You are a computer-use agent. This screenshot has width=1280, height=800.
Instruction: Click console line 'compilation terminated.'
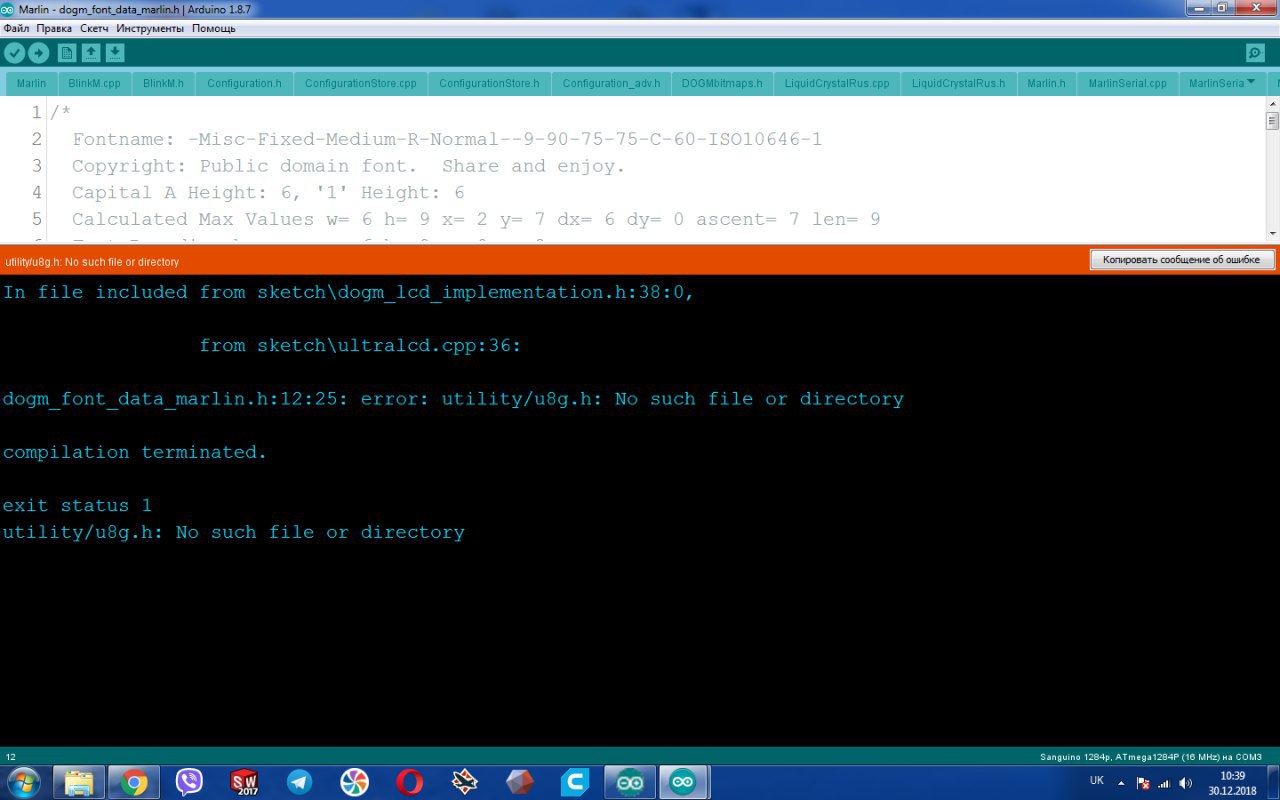[x=135, y=452]
